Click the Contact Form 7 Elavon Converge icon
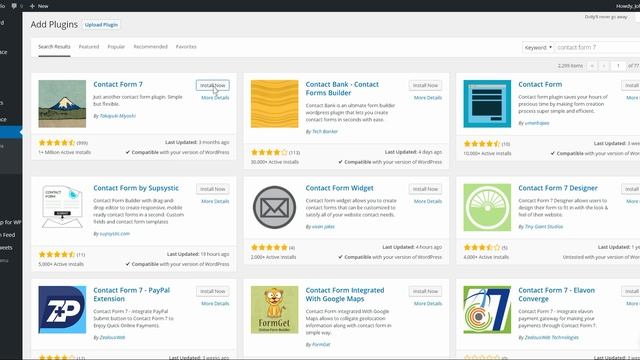This screenshot has height=360, width=640. 487,310
